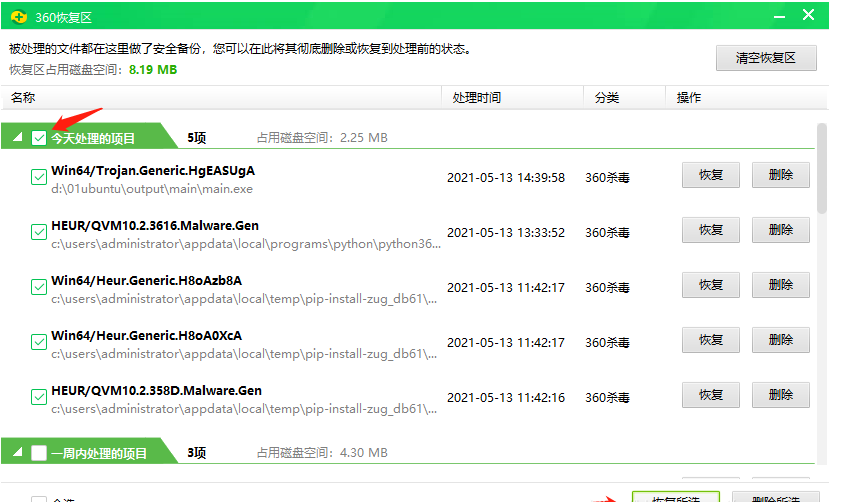Image resolution: width=842 pixels, height=502 pixels.
Task: Delete Win64/Heur.Generic.H8oA0XcA entry
Action: click(781, 340)
